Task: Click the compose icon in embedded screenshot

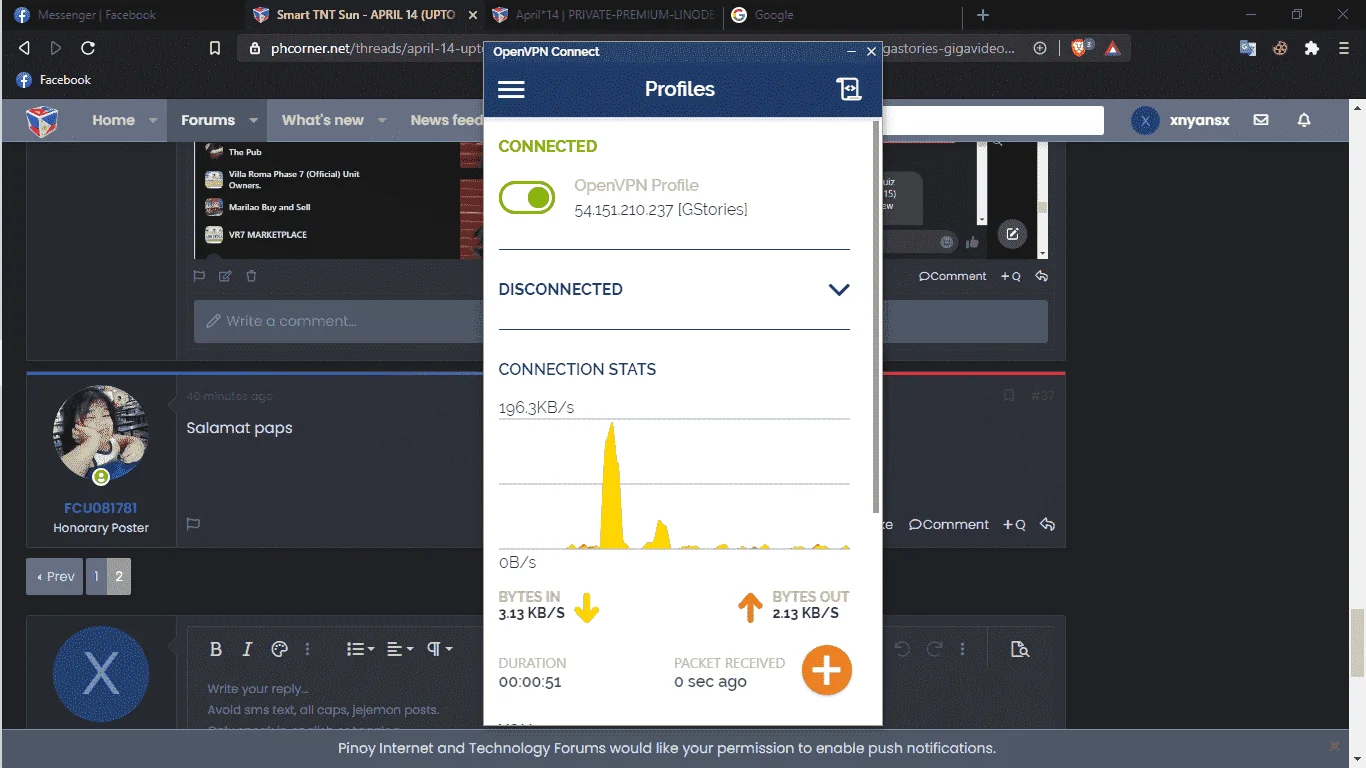Action: 1012,234
